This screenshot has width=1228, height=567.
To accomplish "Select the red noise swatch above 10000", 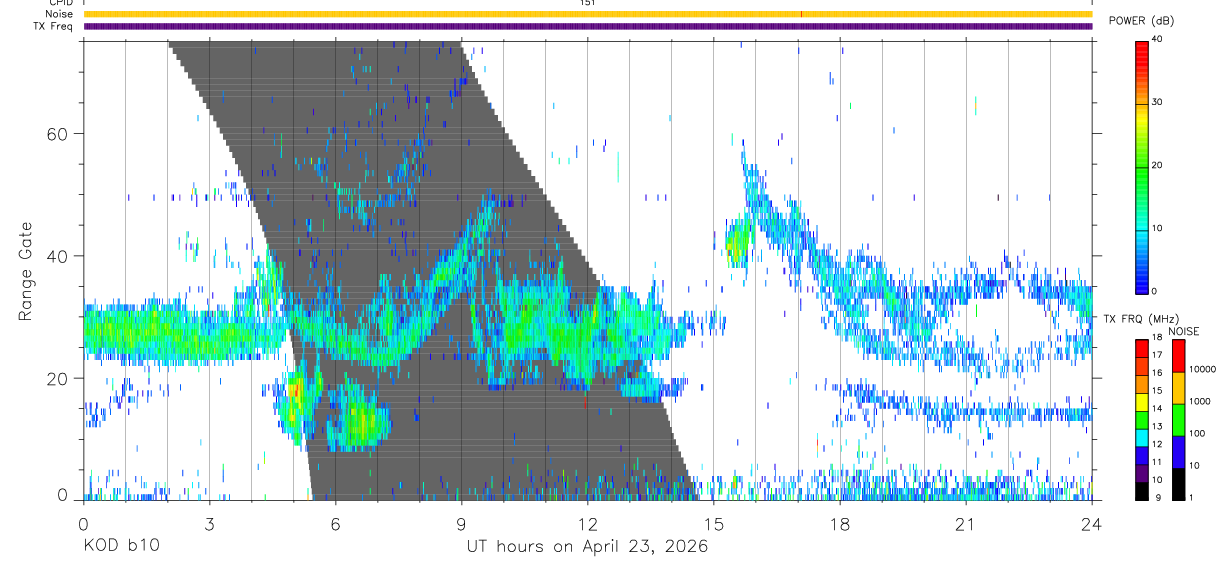I will (x=1178, y=356).
